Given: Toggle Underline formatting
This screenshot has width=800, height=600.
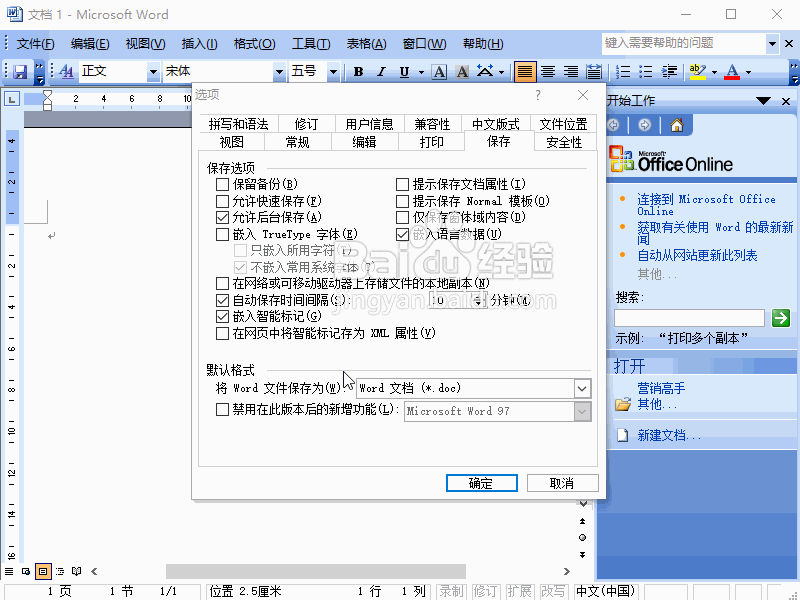Looking at the screenshot, I should [x=405, y=72].
